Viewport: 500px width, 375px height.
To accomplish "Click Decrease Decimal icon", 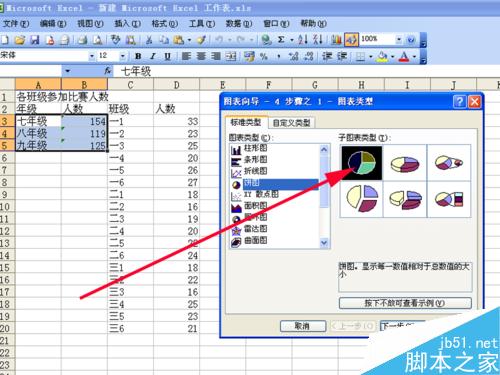I will pos(309,56).
